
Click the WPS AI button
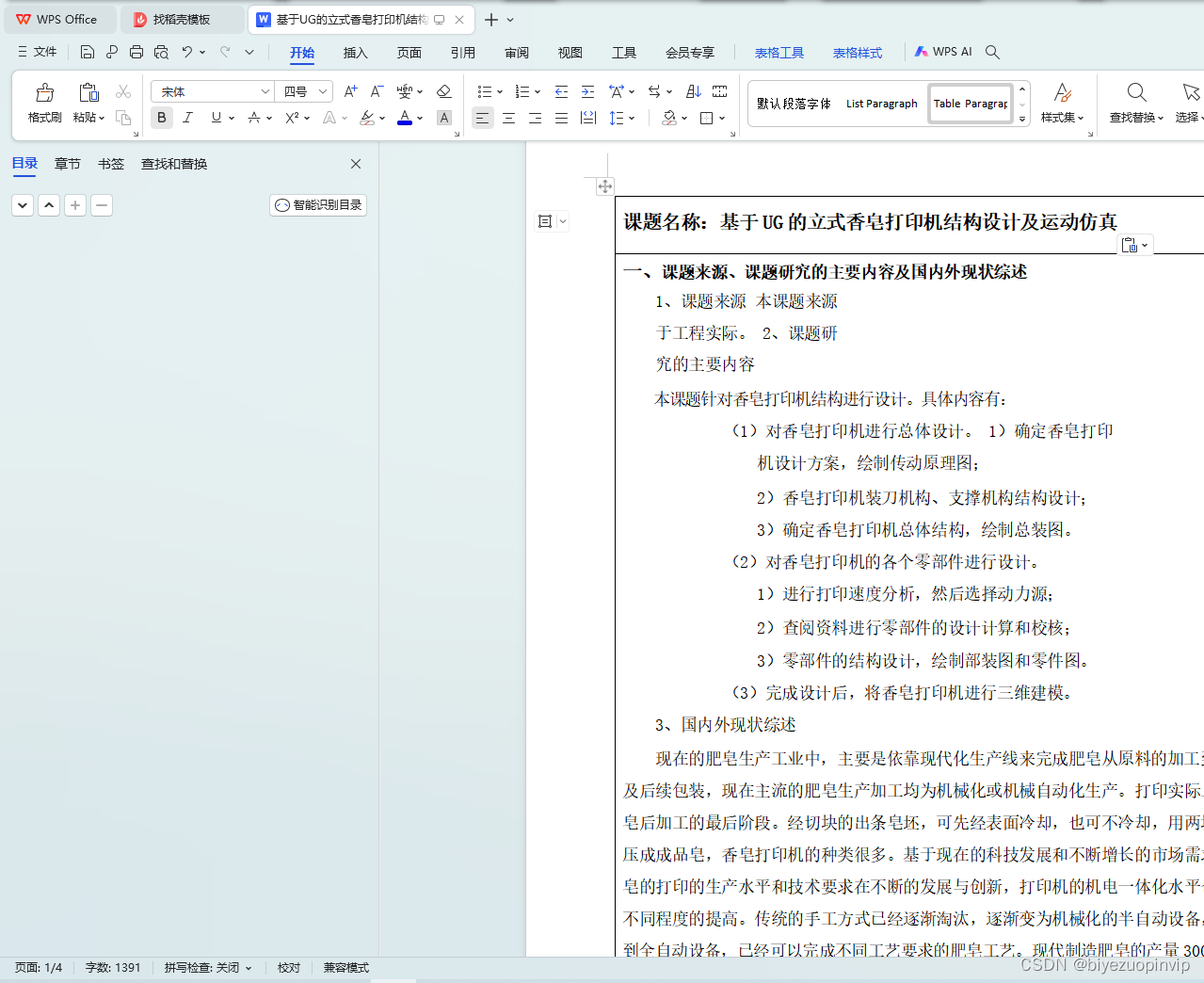943,52
